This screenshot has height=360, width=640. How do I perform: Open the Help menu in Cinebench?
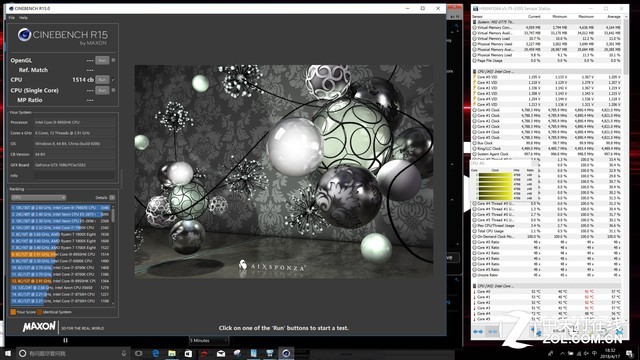pyautogui.click(x=24, y=18)
